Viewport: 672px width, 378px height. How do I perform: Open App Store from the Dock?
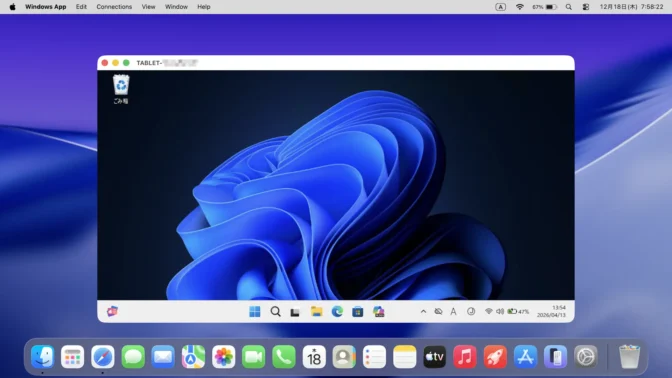click(525, 357)
